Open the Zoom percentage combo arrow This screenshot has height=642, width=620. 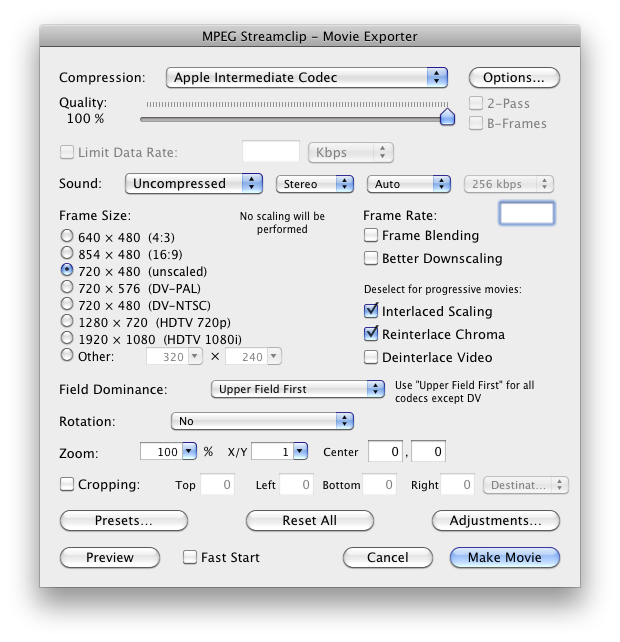point(189,452)
